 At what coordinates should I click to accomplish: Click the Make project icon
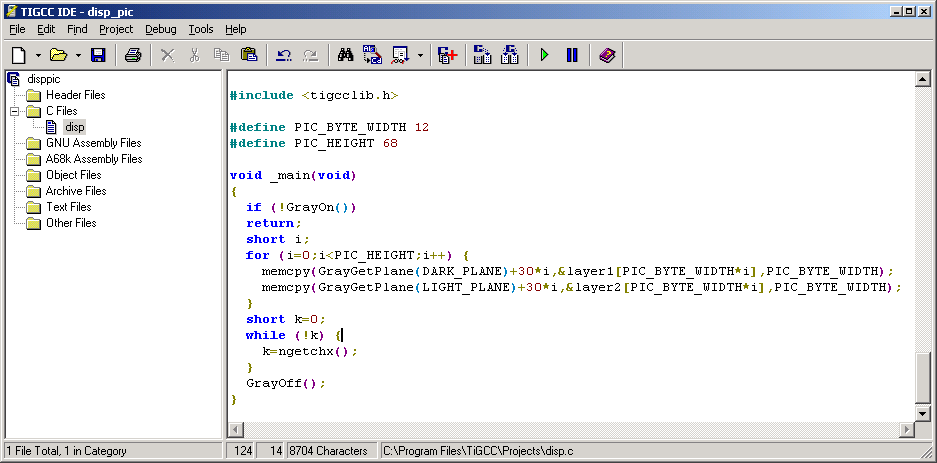[x=509, y=56]
